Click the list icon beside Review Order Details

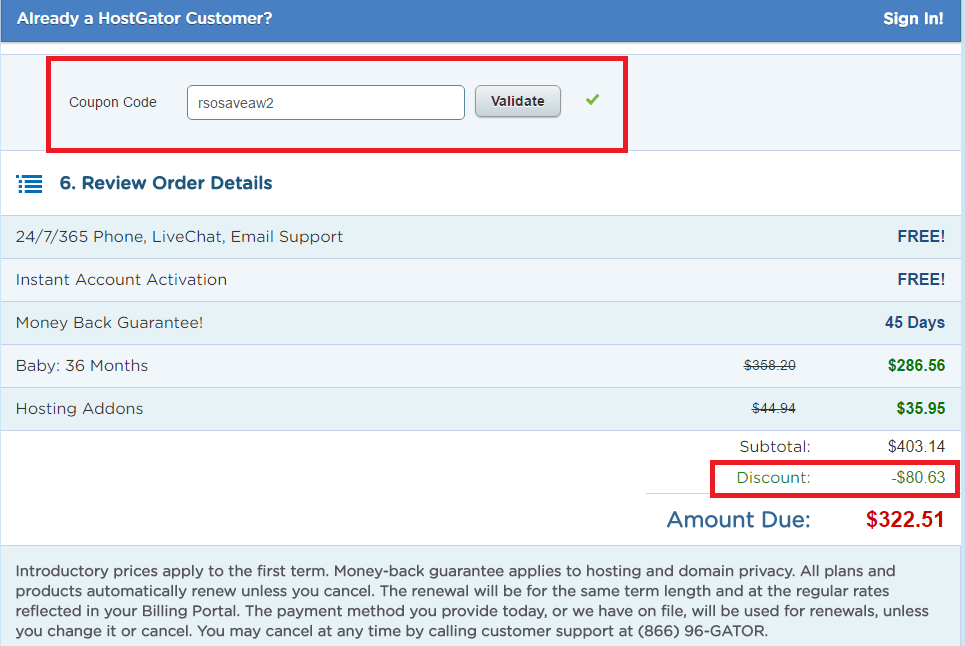click(x=29, y=183)
